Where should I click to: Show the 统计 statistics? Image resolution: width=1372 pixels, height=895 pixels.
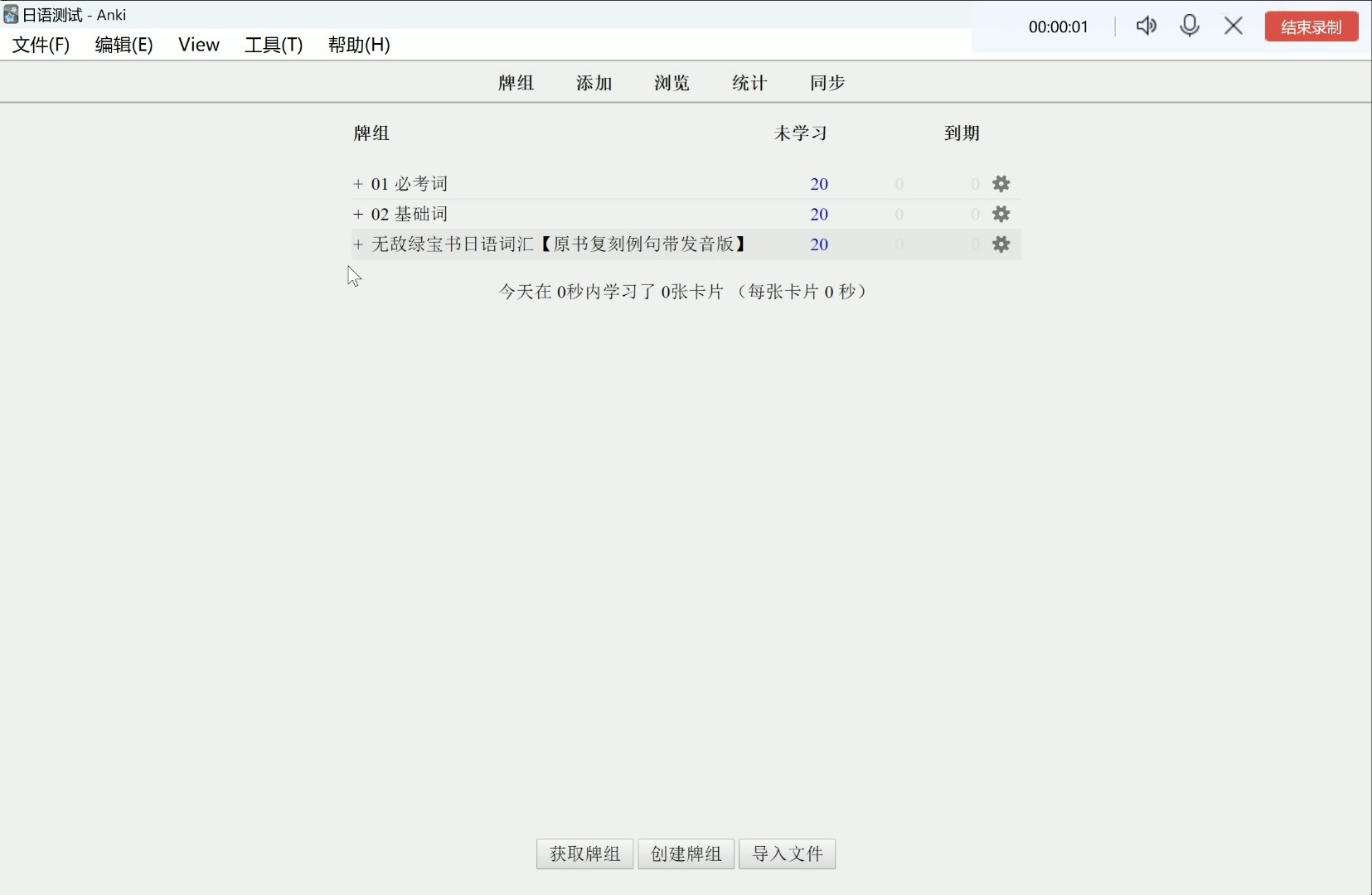pos(750,83)
